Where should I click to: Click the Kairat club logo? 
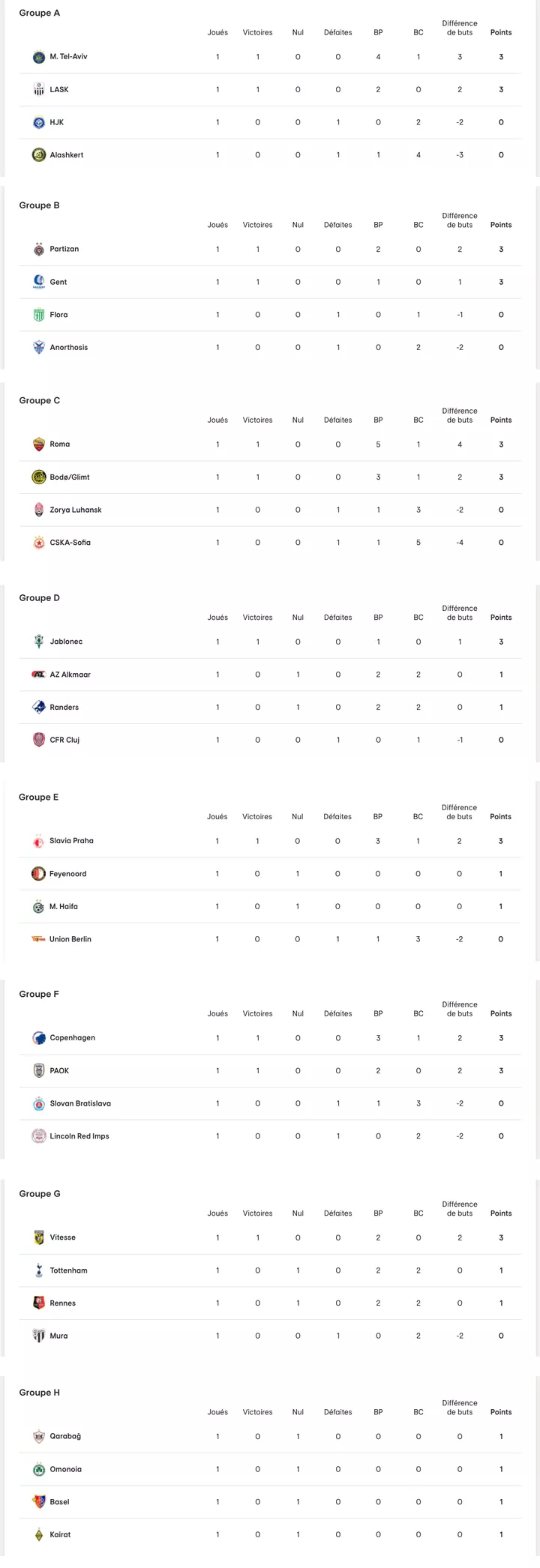[39, 1535]
